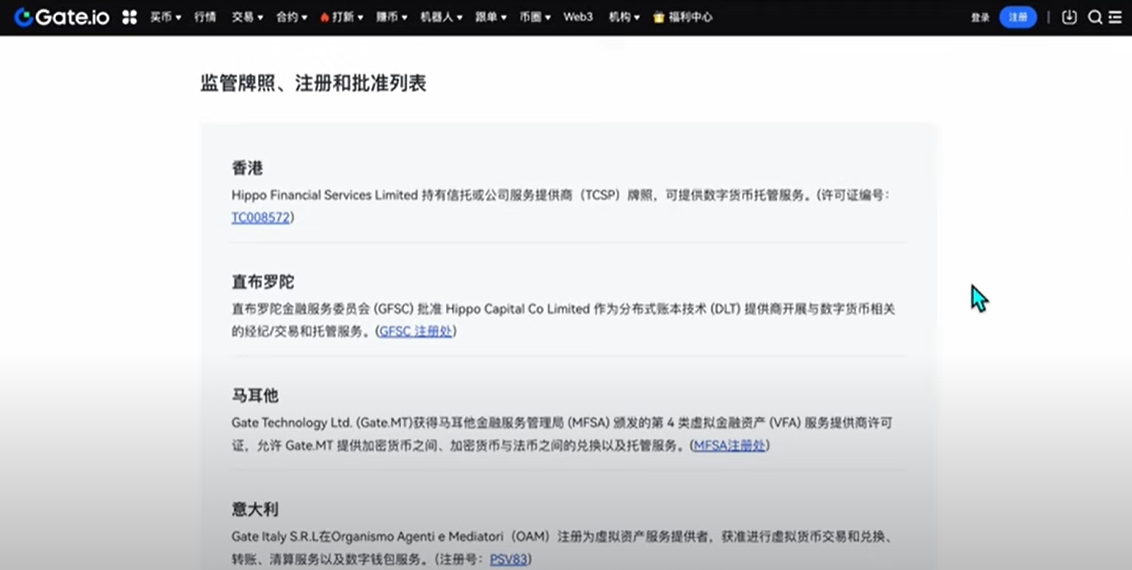Open the TC008572 license number link
Screen dimensions: 1132x570
262,217
